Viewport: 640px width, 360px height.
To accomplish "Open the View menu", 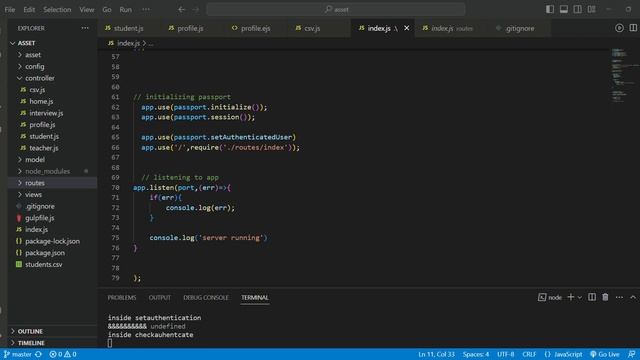I will [x=87, y=9].
